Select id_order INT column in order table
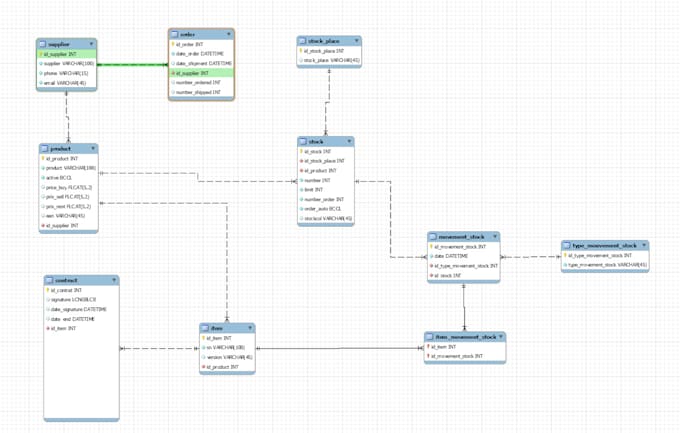Image resolution: width=680 pixels, height=433 pixels. click(202, 44)
